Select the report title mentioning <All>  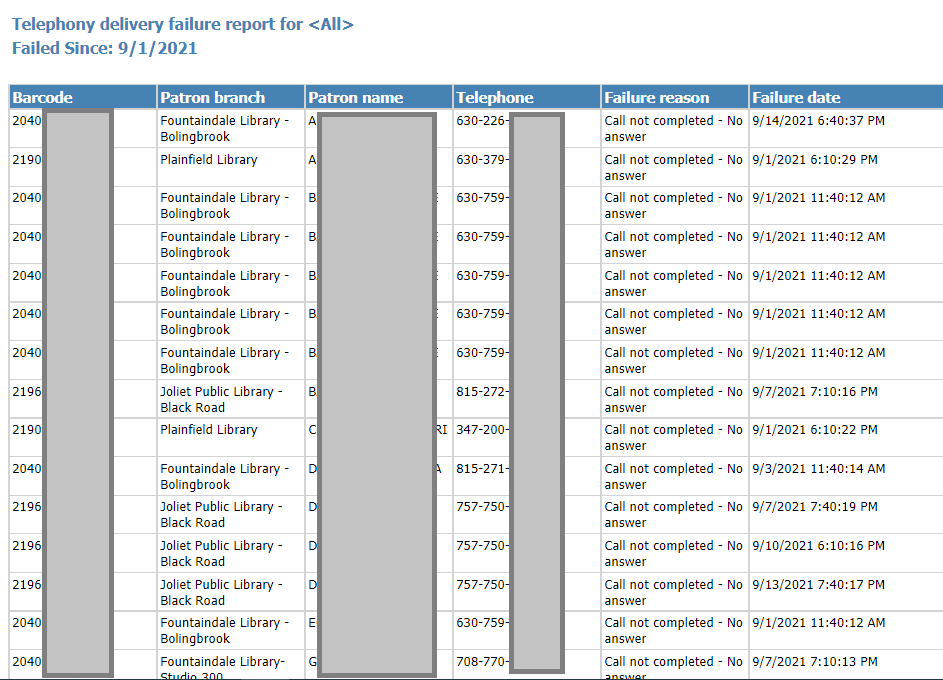[x=183, y=24]
